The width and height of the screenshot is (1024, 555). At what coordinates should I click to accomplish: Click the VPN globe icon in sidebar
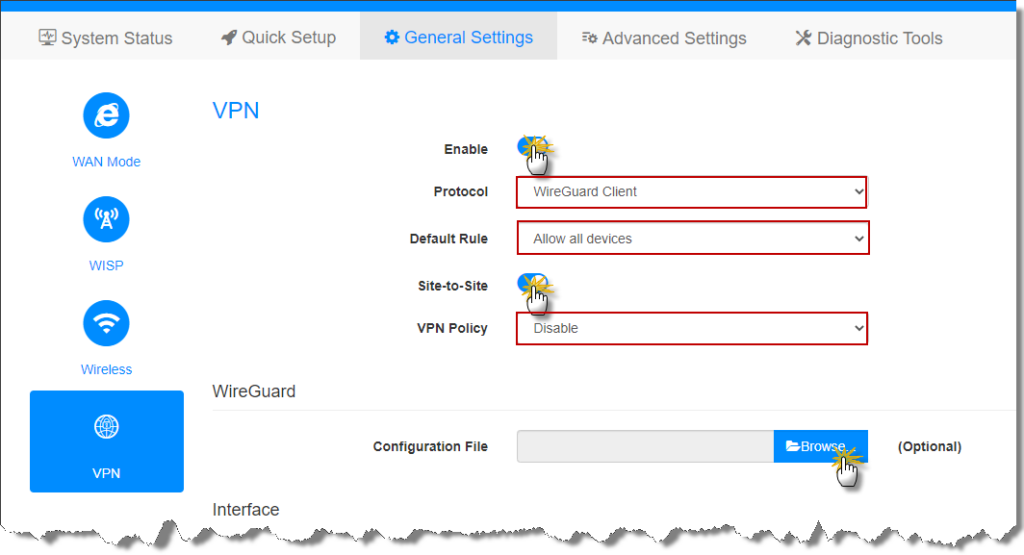tap(106, 427)
